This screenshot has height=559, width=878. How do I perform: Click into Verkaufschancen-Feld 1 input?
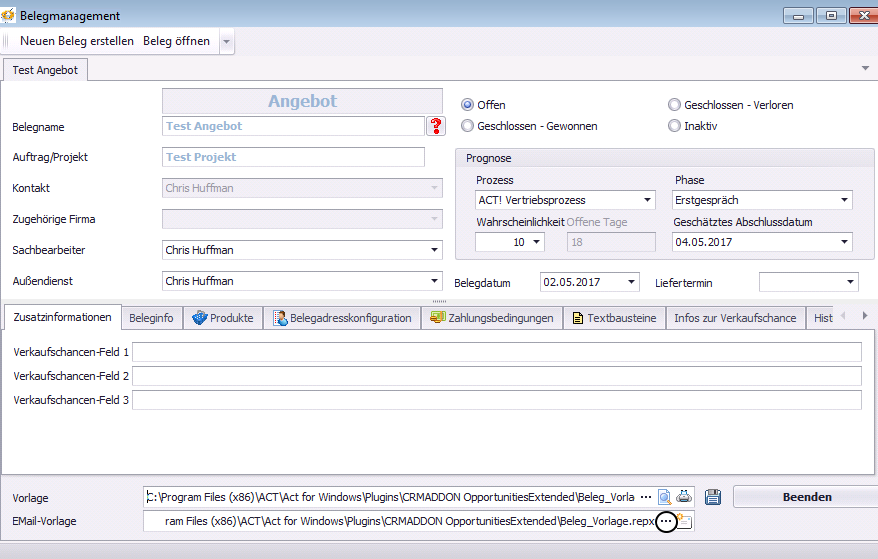(x=497, y=352)
